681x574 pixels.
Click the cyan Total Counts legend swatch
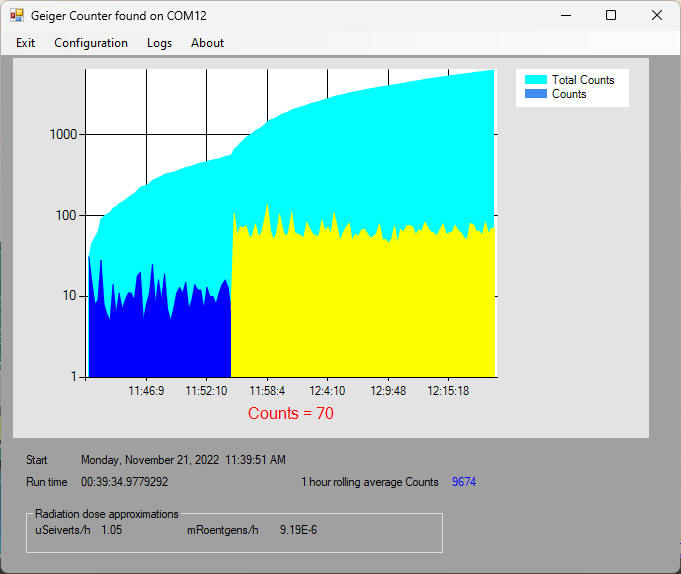[536, 80]
